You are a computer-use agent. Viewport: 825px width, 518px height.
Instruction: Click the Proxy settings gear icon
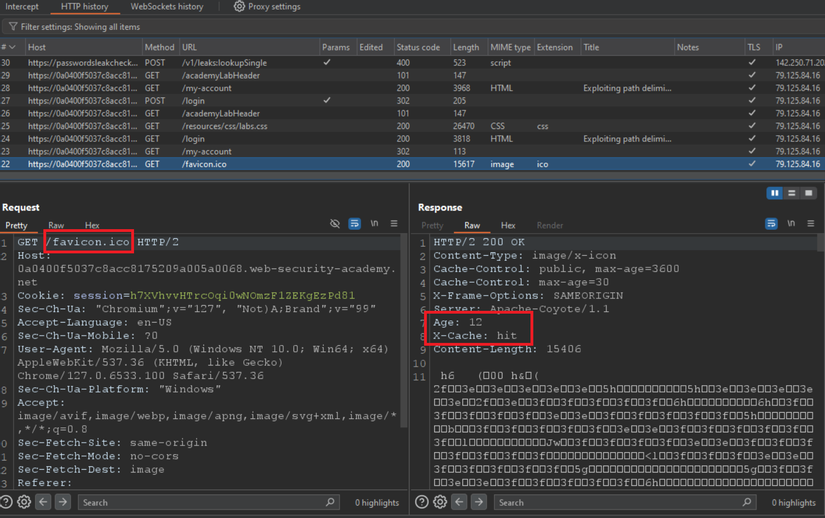pyautogui.click(x=239, y=6)
